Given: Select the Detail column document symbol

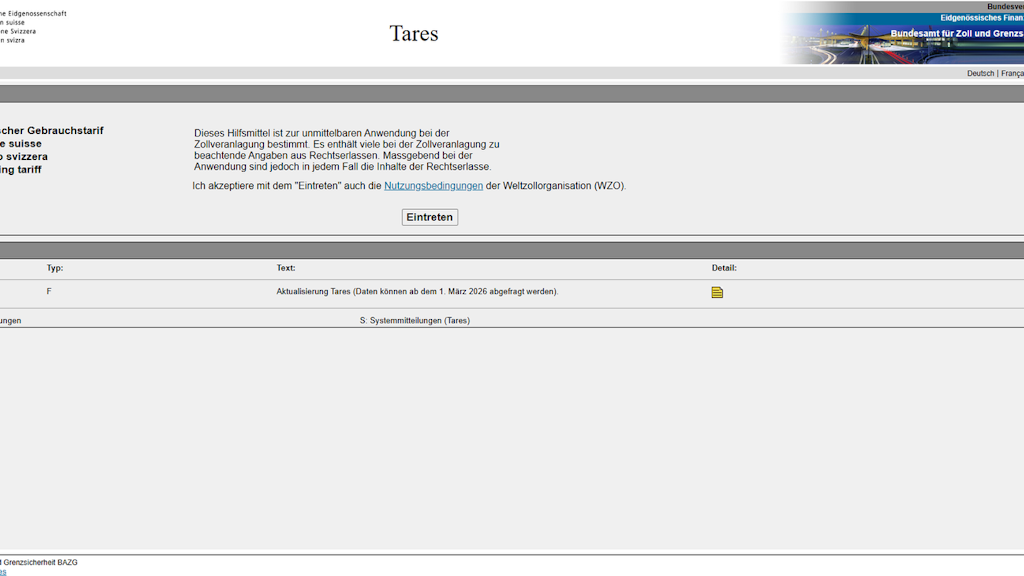Looking at the screenshot, I should tap(717, 292).
